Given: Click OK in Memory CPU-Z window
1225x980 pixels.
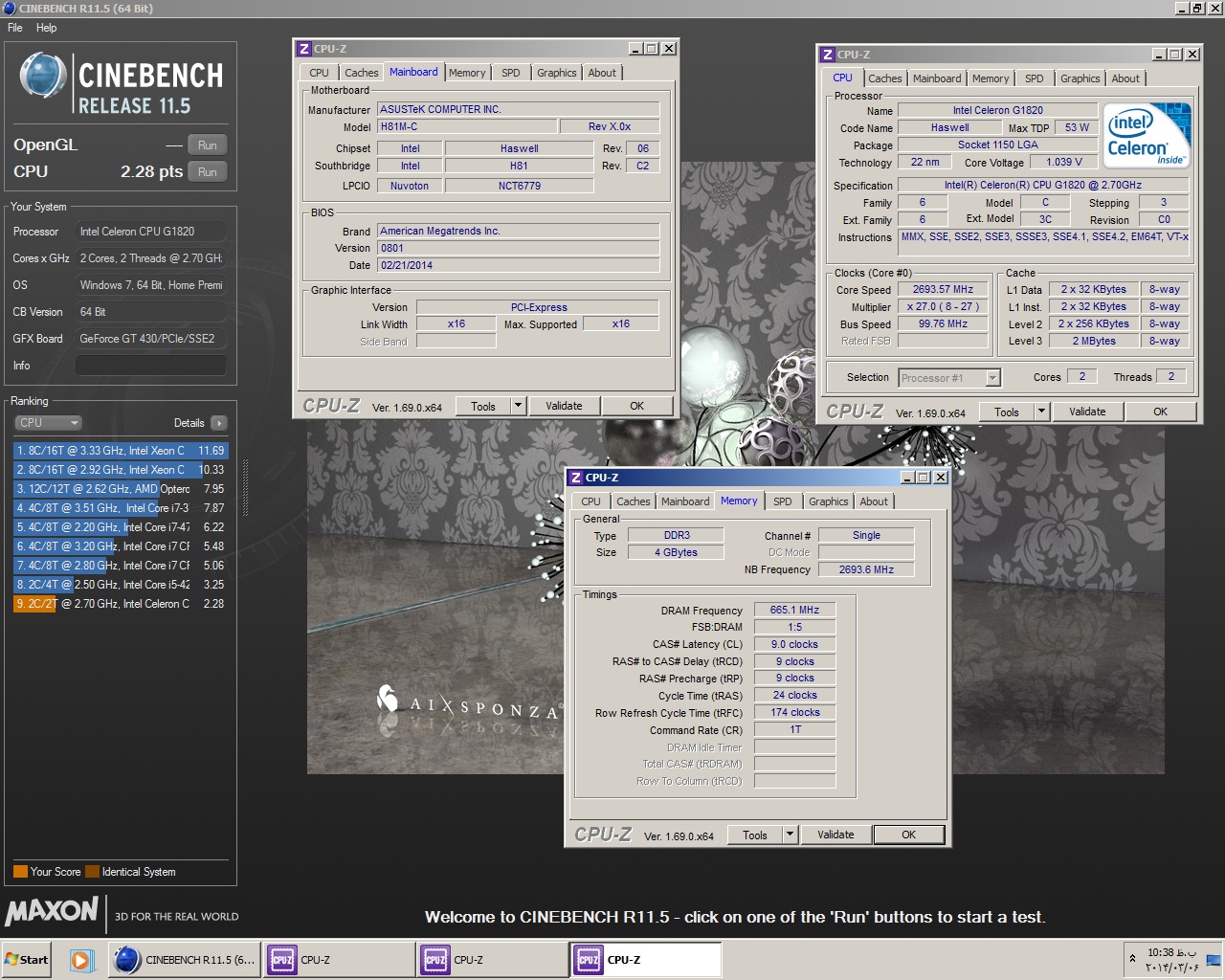Looking at the screenshot, I should click(x=909, y=835).
